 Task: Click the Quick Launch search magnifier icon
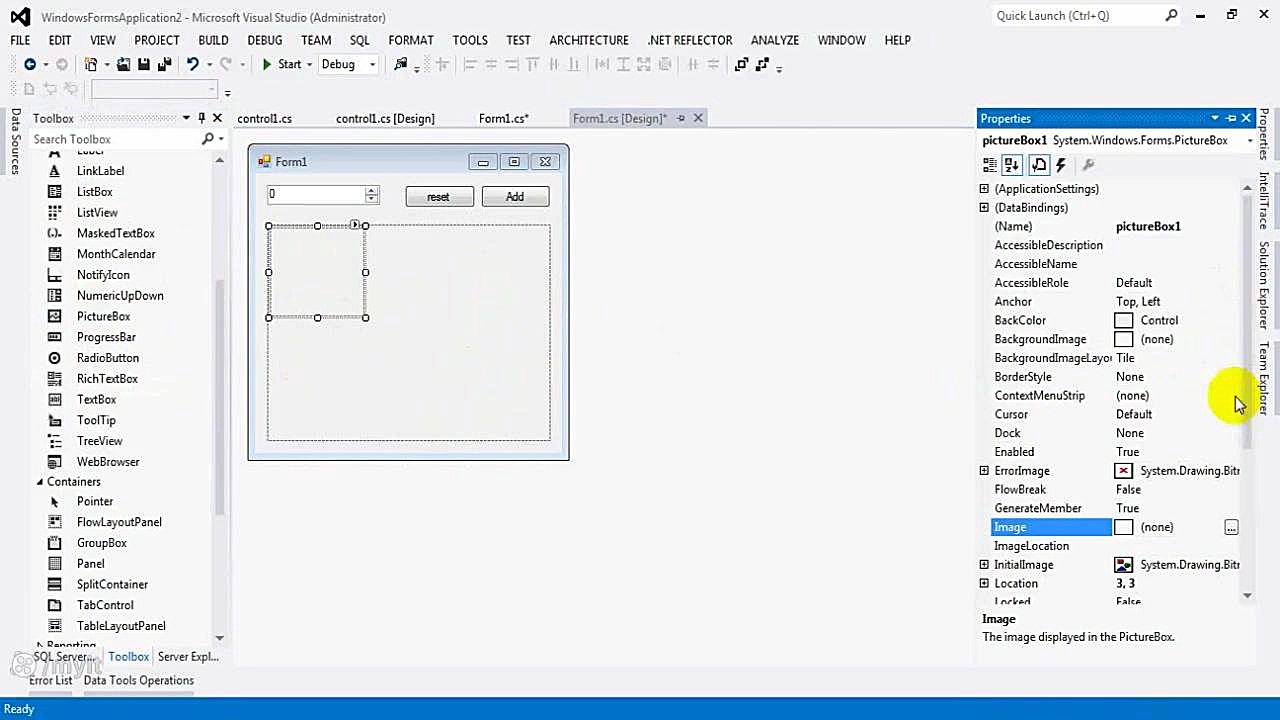pos(1171,16)
